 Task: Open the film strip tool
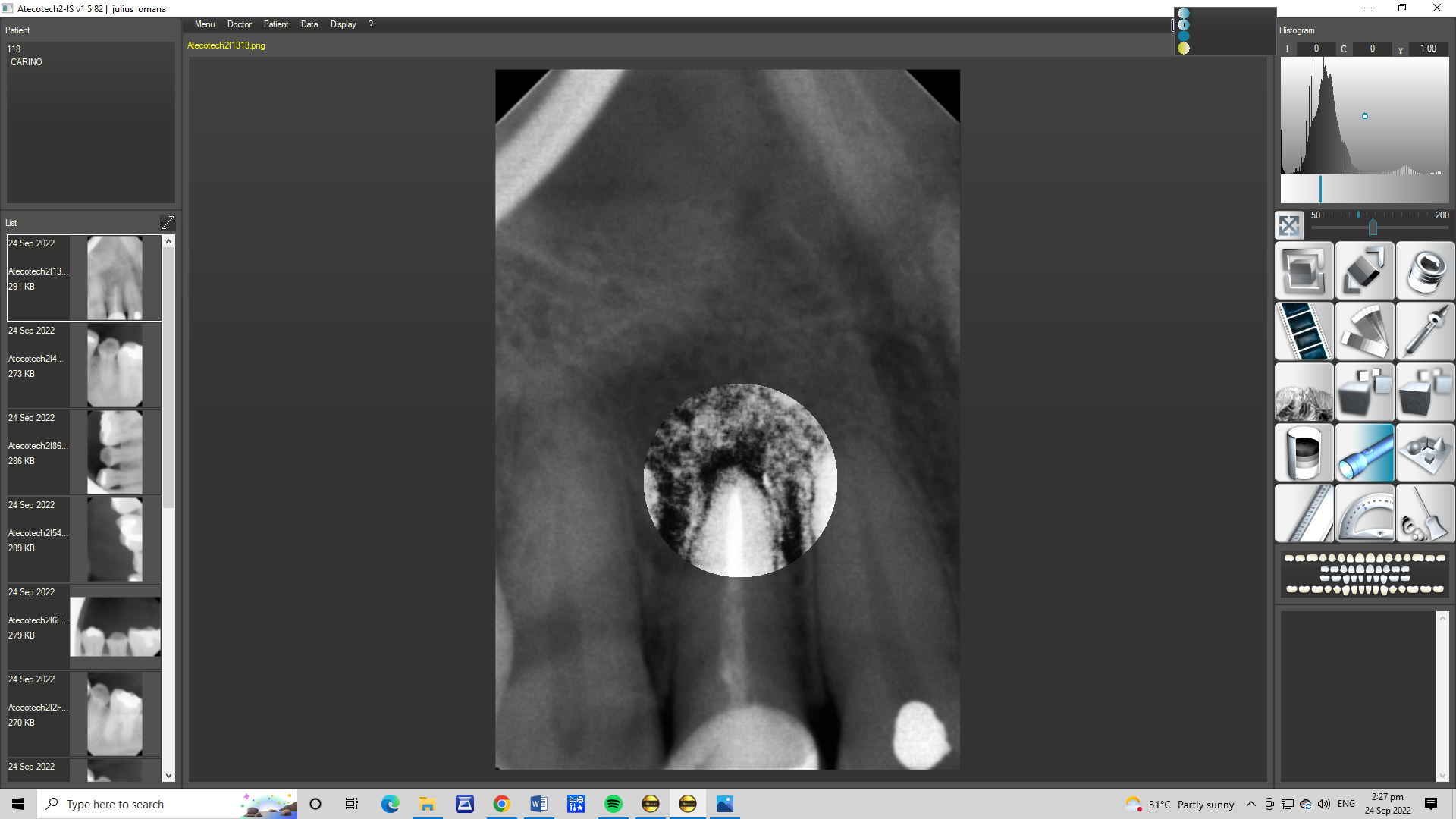(1304, 331)
